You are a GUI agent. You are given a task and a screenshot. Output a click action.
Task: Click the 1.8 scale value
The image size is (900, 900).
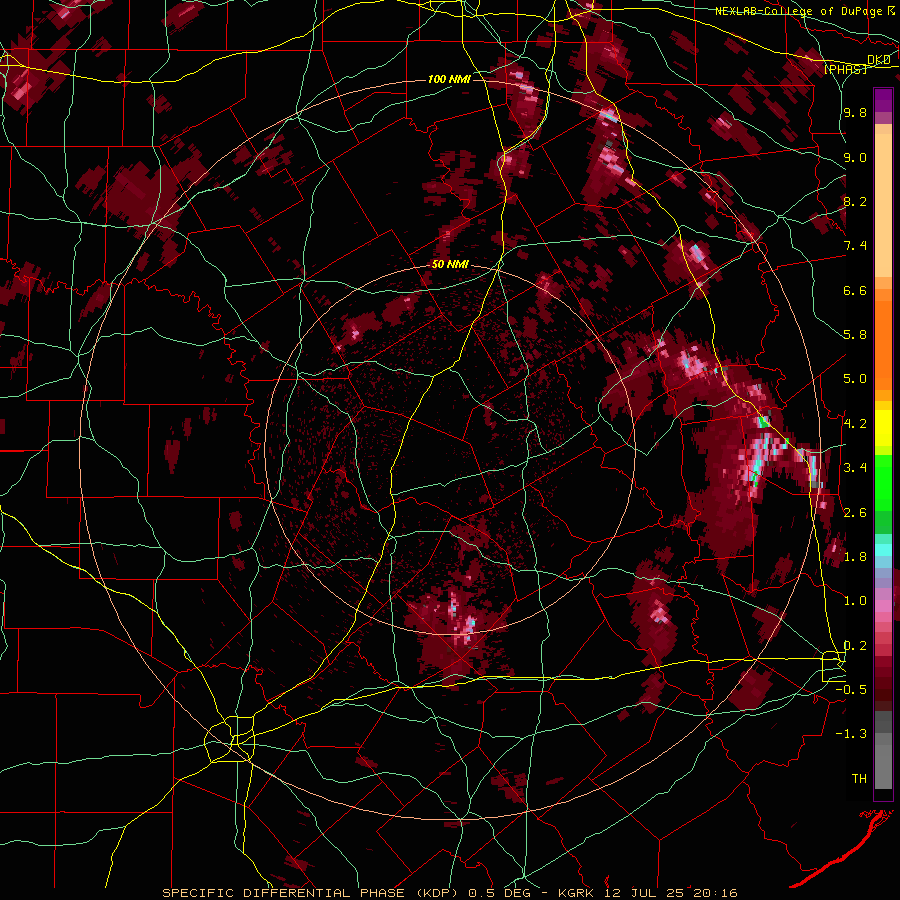click(855, 557)
